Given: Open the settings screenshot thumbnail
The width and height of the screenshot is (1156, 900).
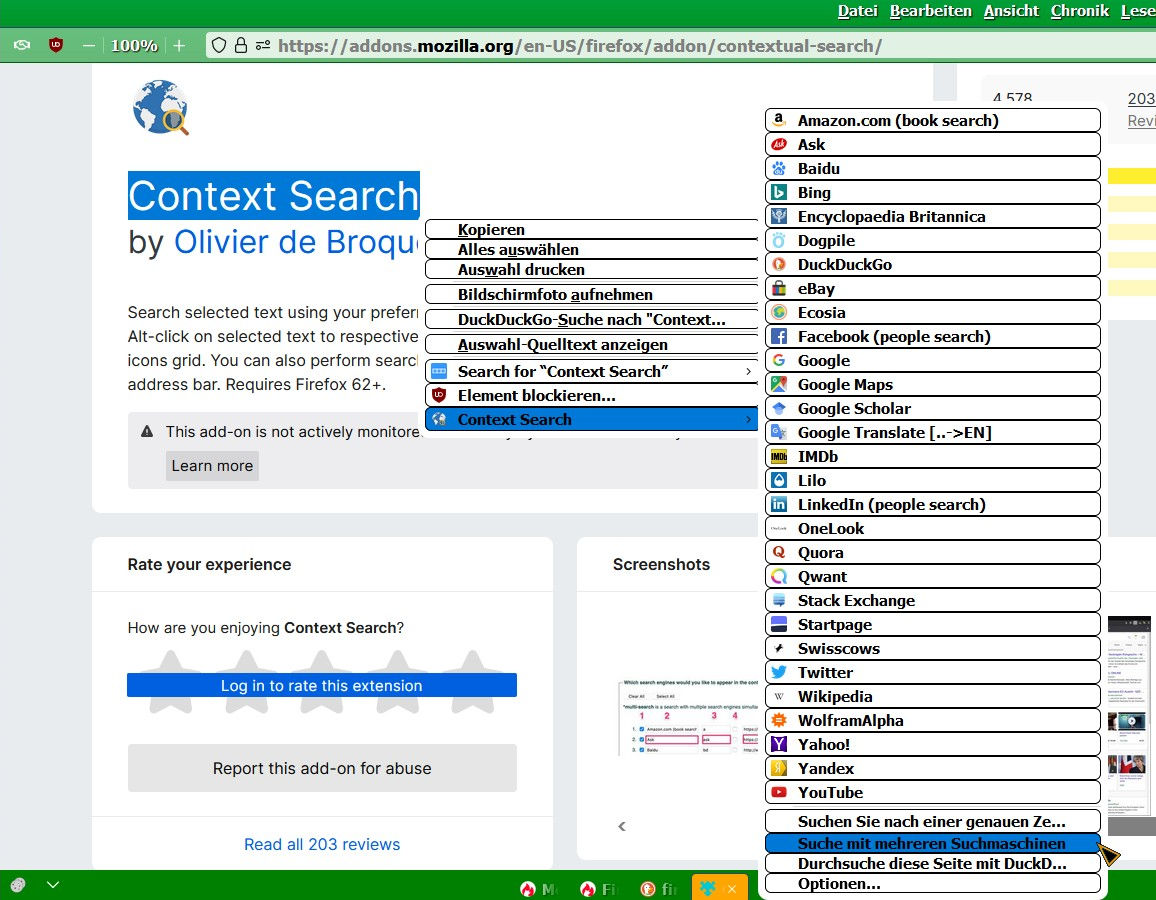Looking at the screenshot, I should pyautogui.click(x=689, y=718).
